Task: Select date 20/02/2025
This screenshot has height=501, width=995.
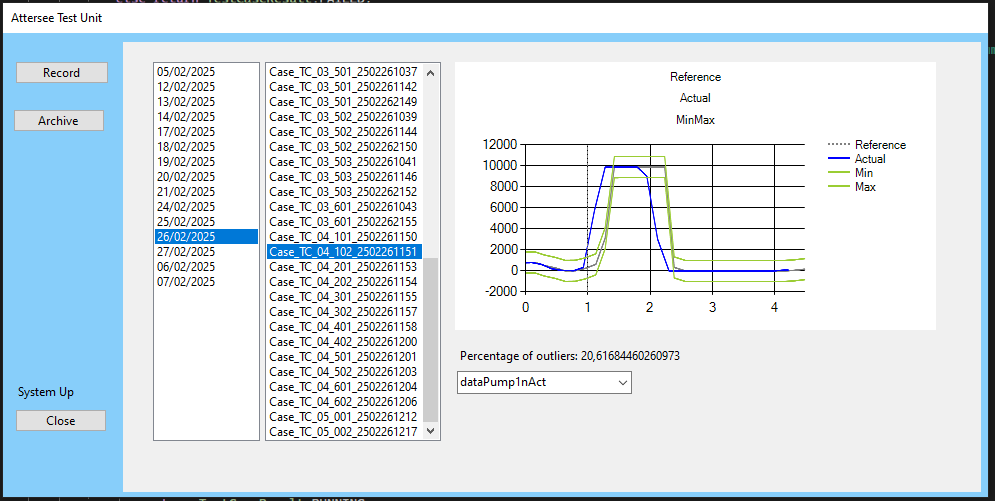Action: click(x=206, y=177)
